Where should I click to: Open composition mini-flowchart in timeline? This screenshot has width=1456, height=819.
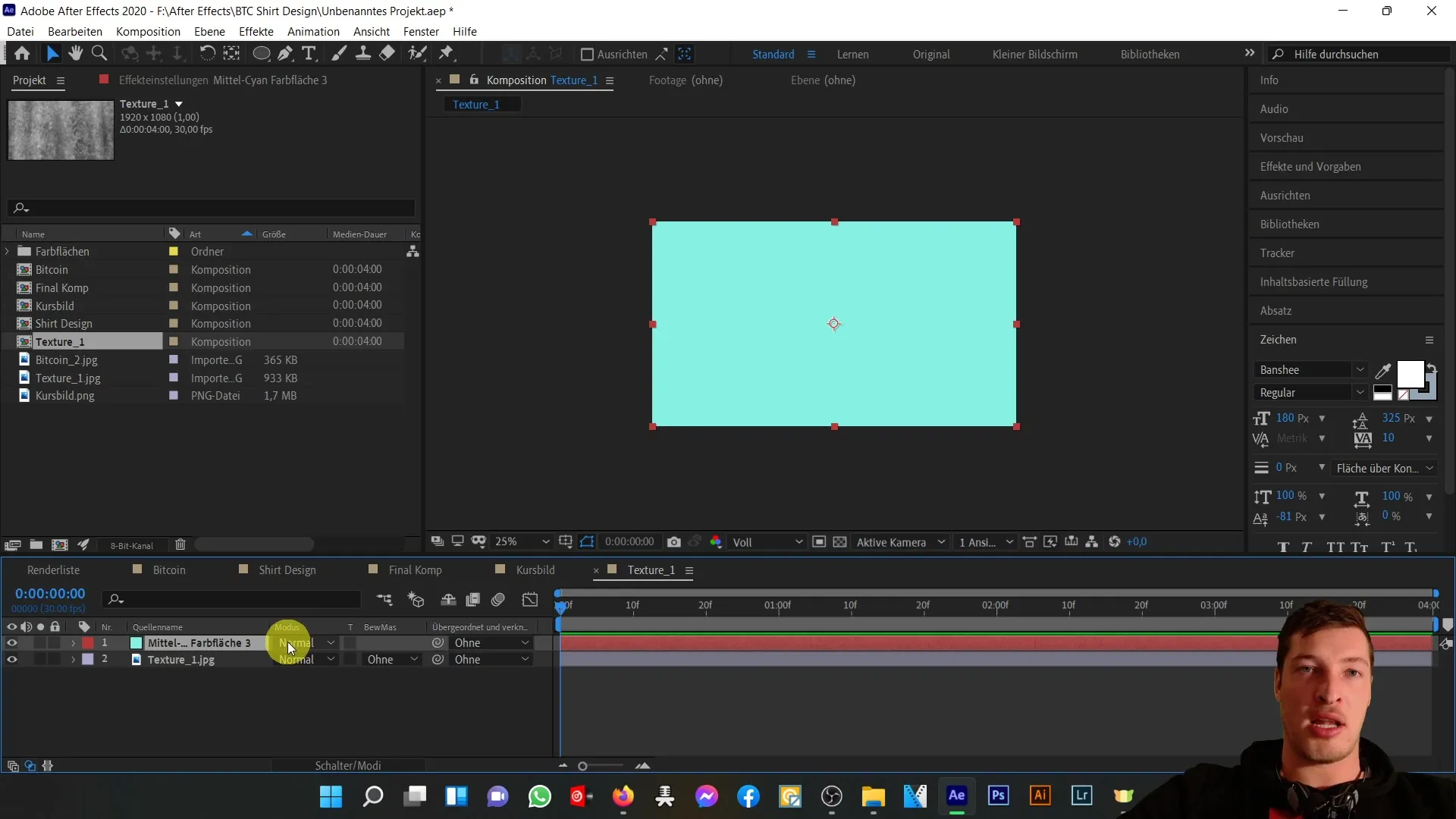(x=384, y=600)
